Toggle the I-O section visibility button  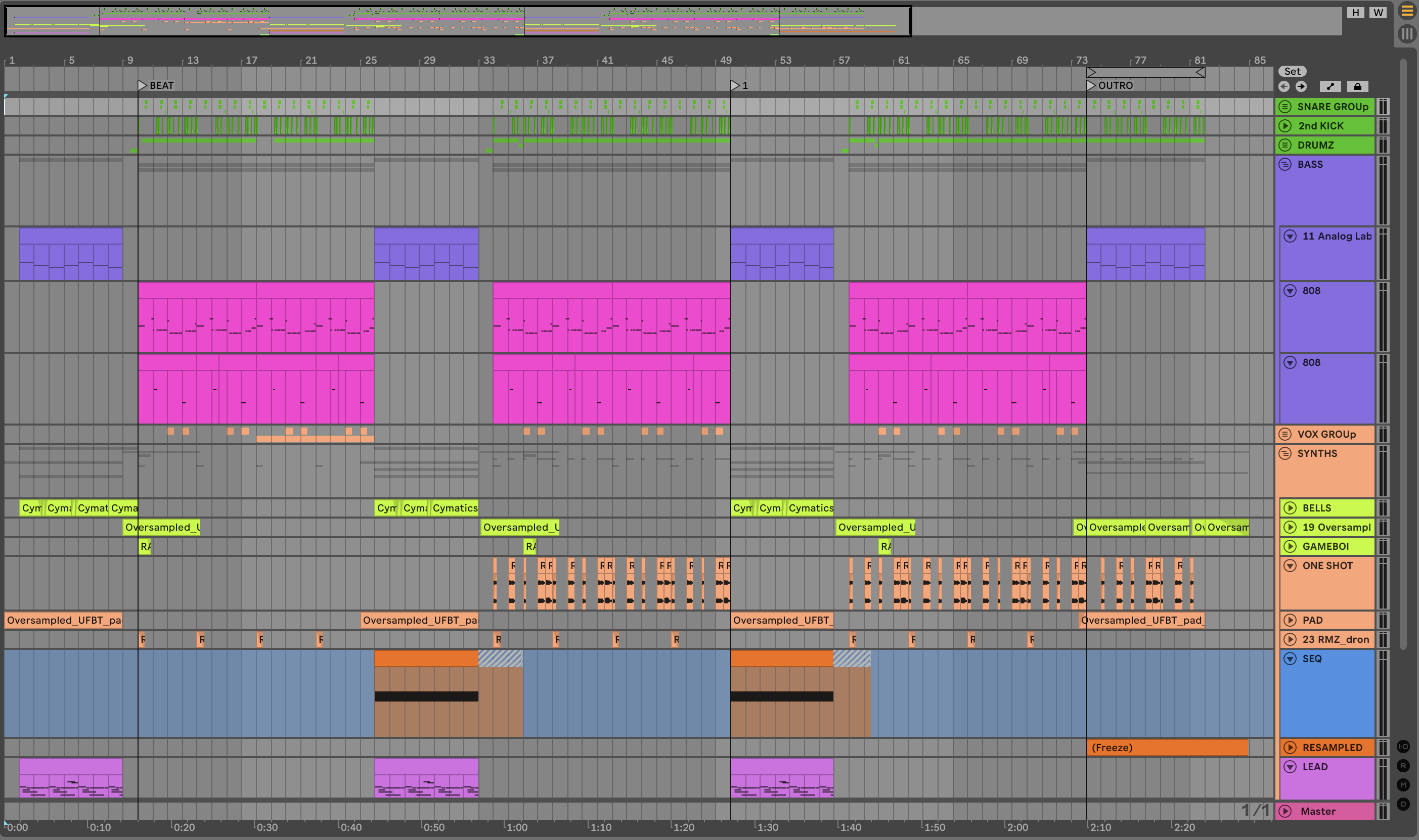click(x=1403, y=746)
